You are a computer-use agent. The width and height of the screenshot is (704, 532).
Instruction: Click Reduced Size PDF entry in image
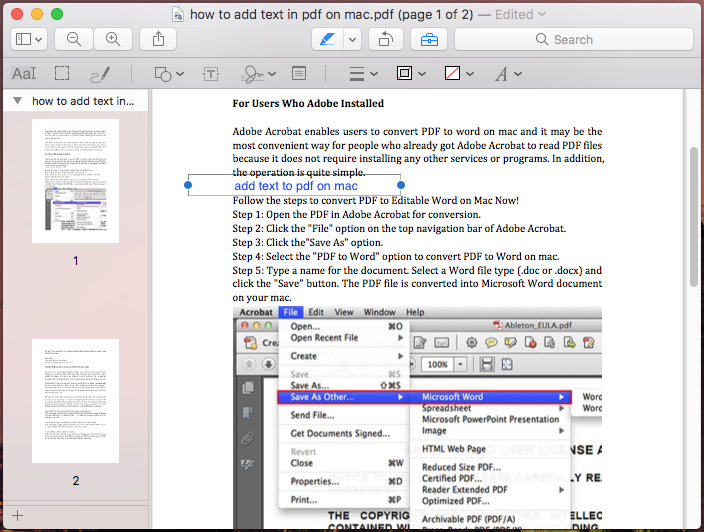pos(461,467)
